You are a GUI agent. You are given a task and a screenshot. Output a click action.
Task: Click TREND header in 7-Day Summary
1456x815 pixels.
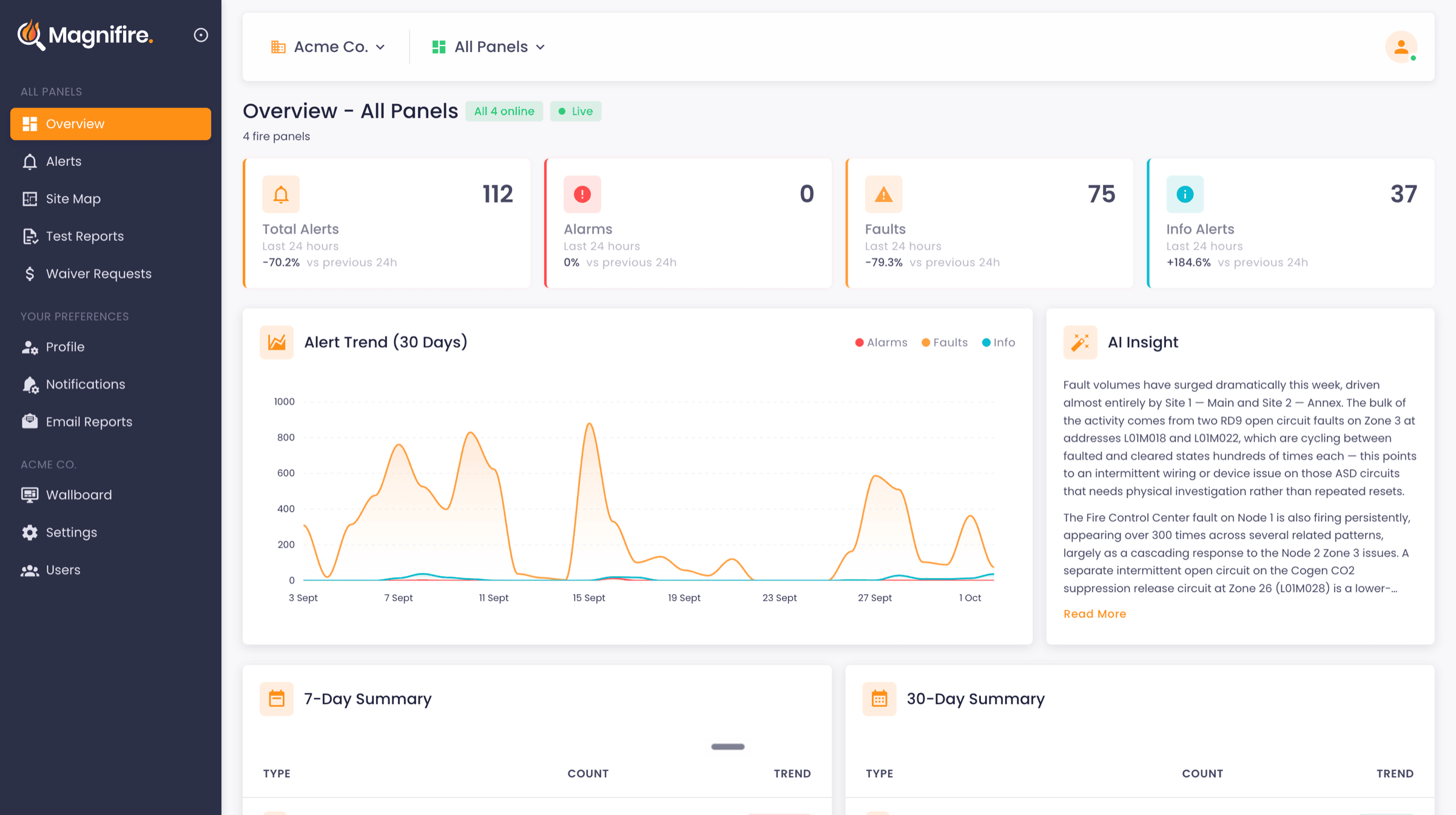[792, 774]
